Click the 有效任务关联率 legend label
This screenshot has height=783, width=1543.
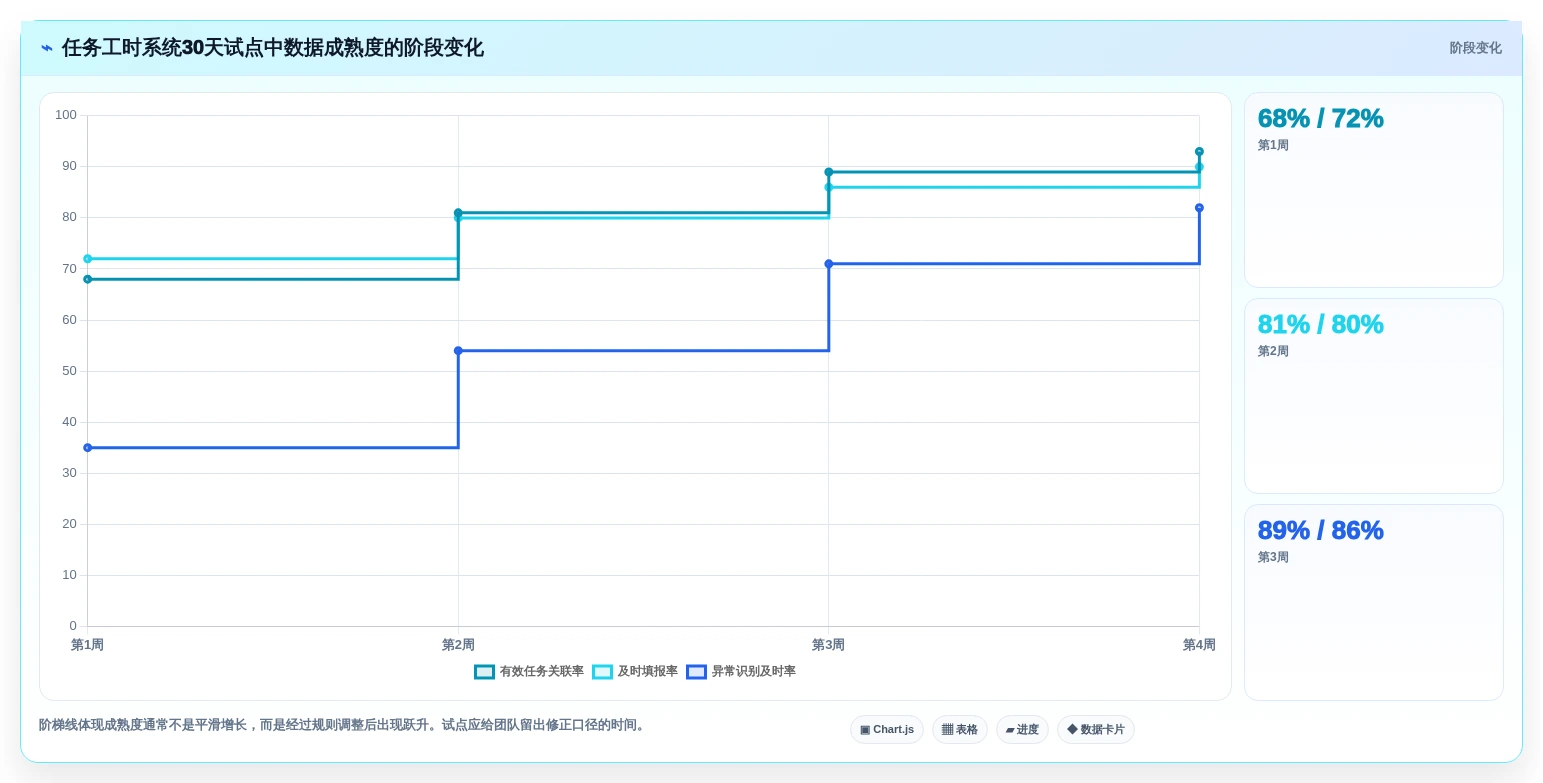(541, 672)
